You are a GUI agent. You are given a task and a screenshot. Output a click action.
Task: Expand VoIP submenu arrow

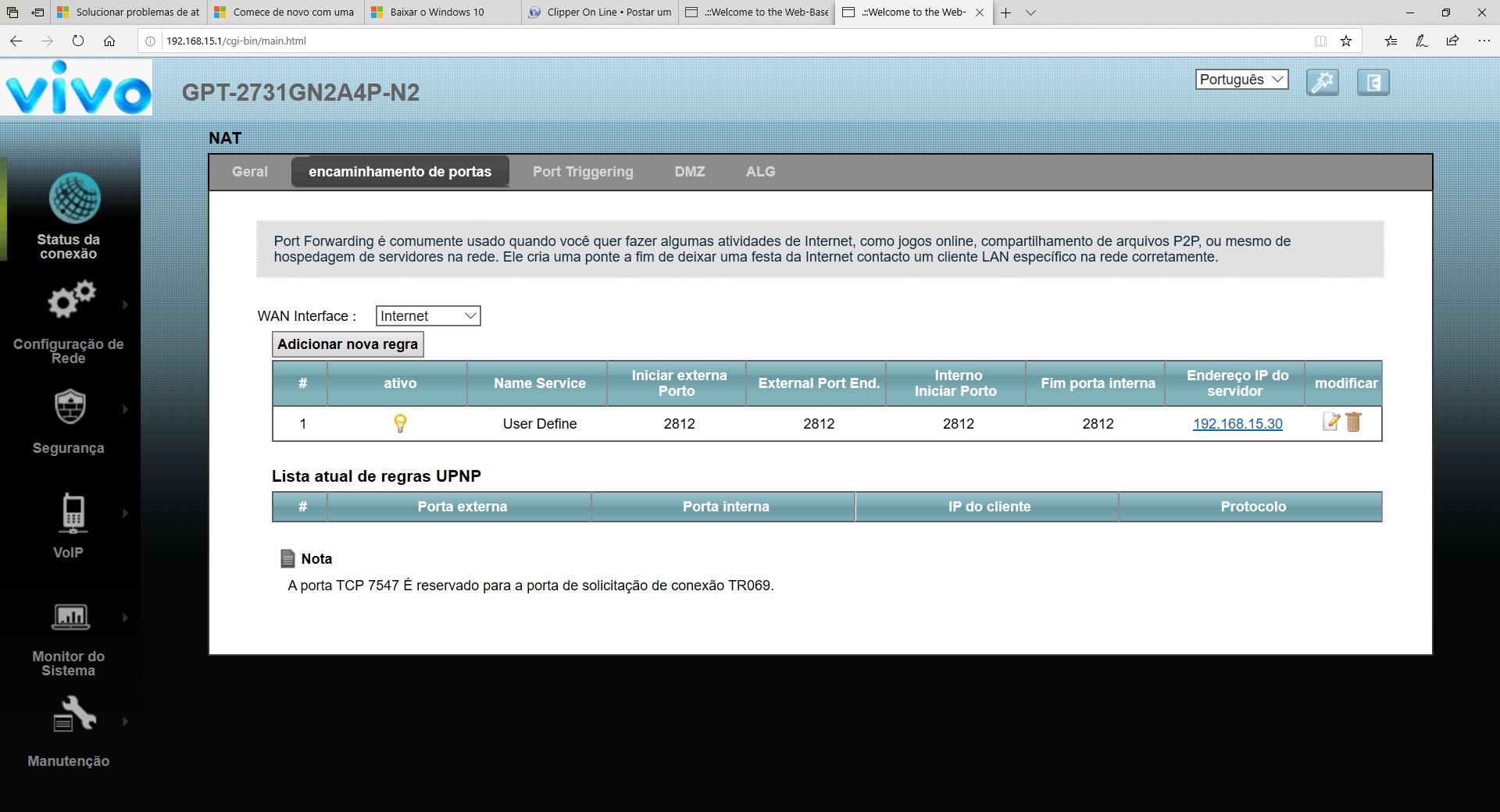point(125,513)
